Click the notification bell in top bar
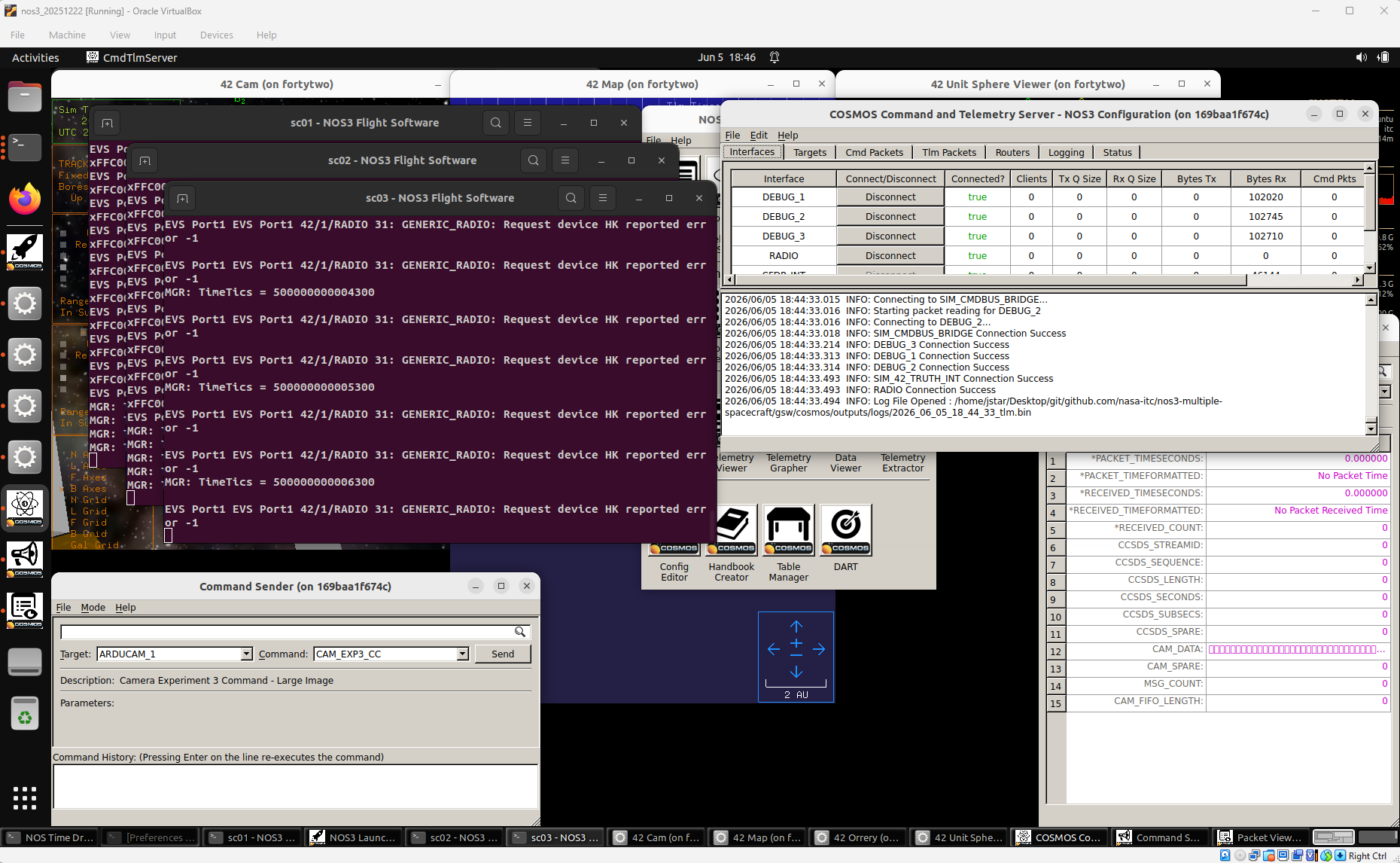1400x863 pixels. [x=775, y=57]
